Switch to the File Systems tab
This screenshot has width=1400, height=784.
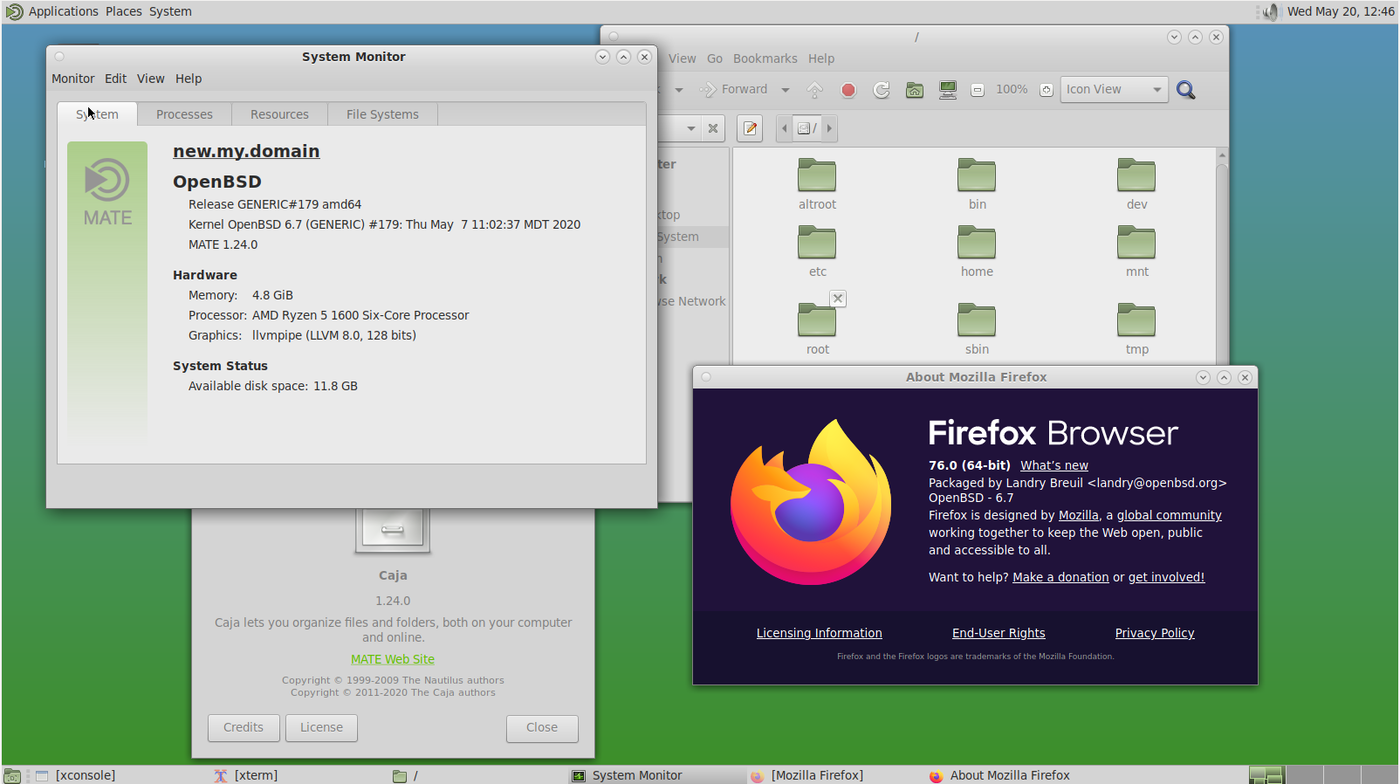coord(382,114)
